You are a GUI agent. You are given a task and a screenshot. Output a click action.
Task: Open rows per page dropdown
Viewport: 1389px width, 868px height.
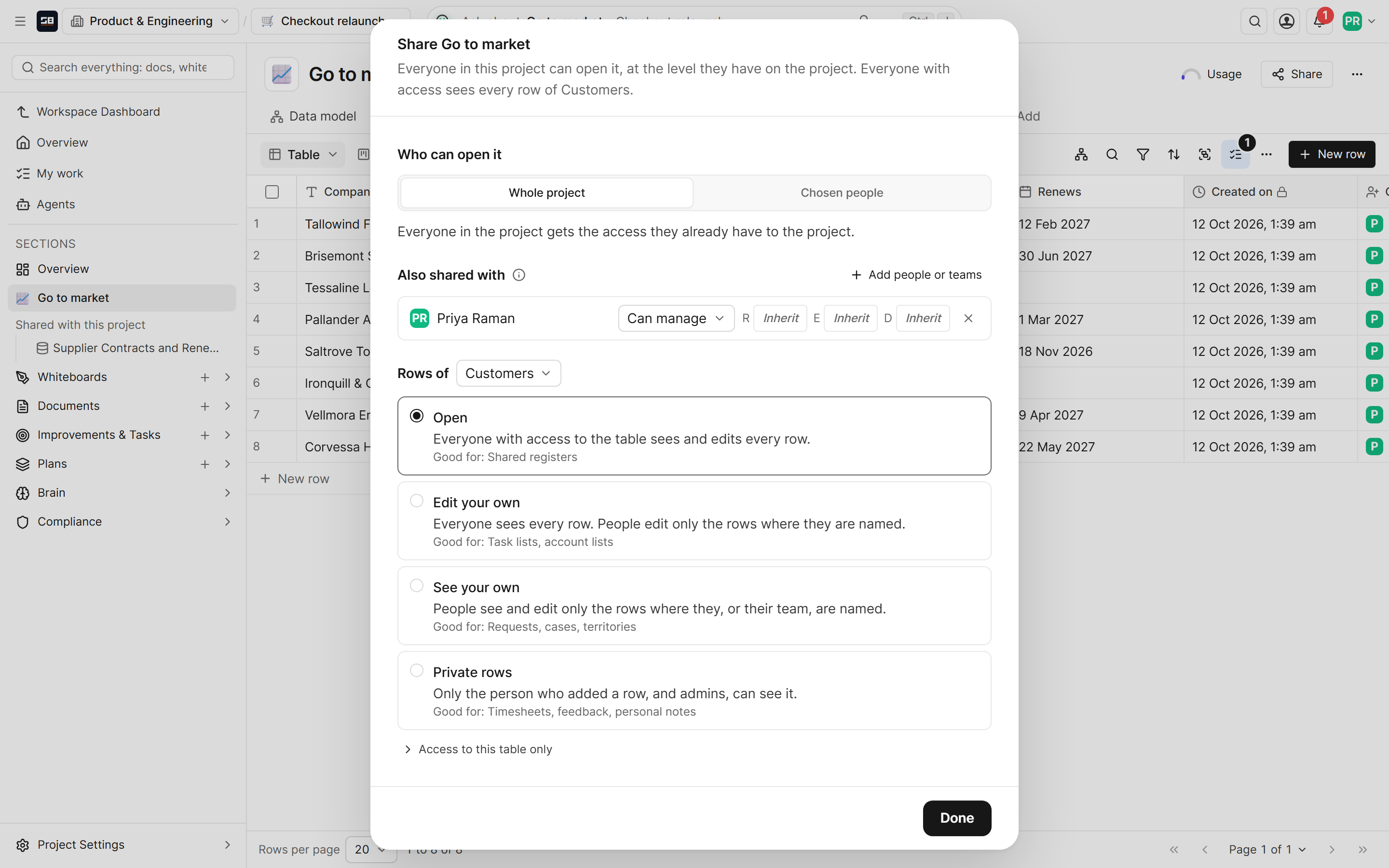(x=371, y=849)
